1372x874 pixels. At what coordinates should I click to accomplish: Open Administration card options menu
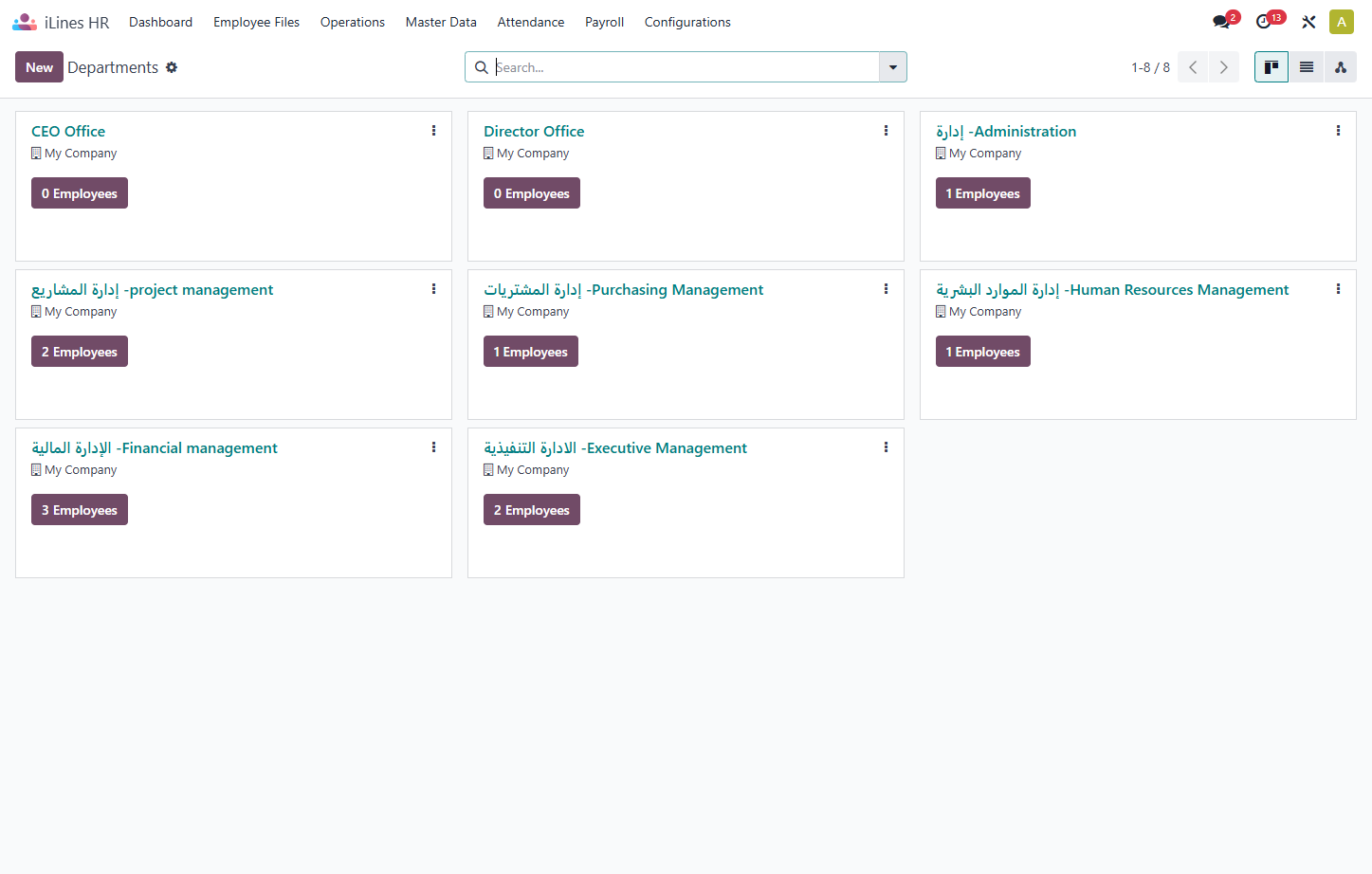(1339, 131)
